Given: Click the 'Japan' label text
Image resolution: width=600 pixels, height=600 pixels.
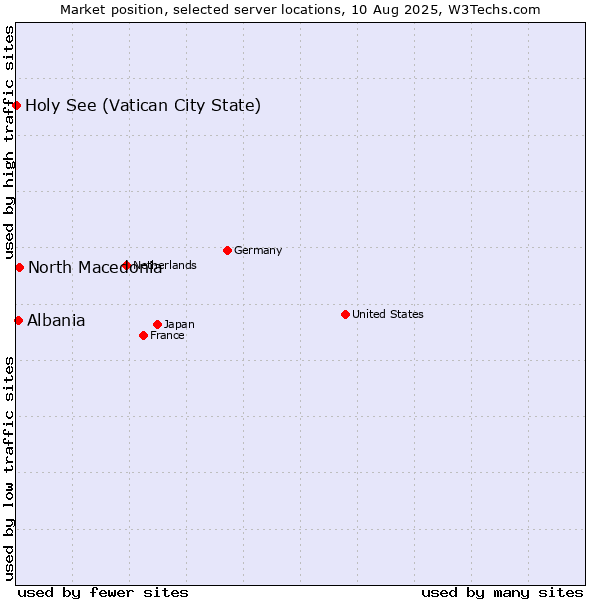Looking at the screenshot, I should click(x=179, y=324).
